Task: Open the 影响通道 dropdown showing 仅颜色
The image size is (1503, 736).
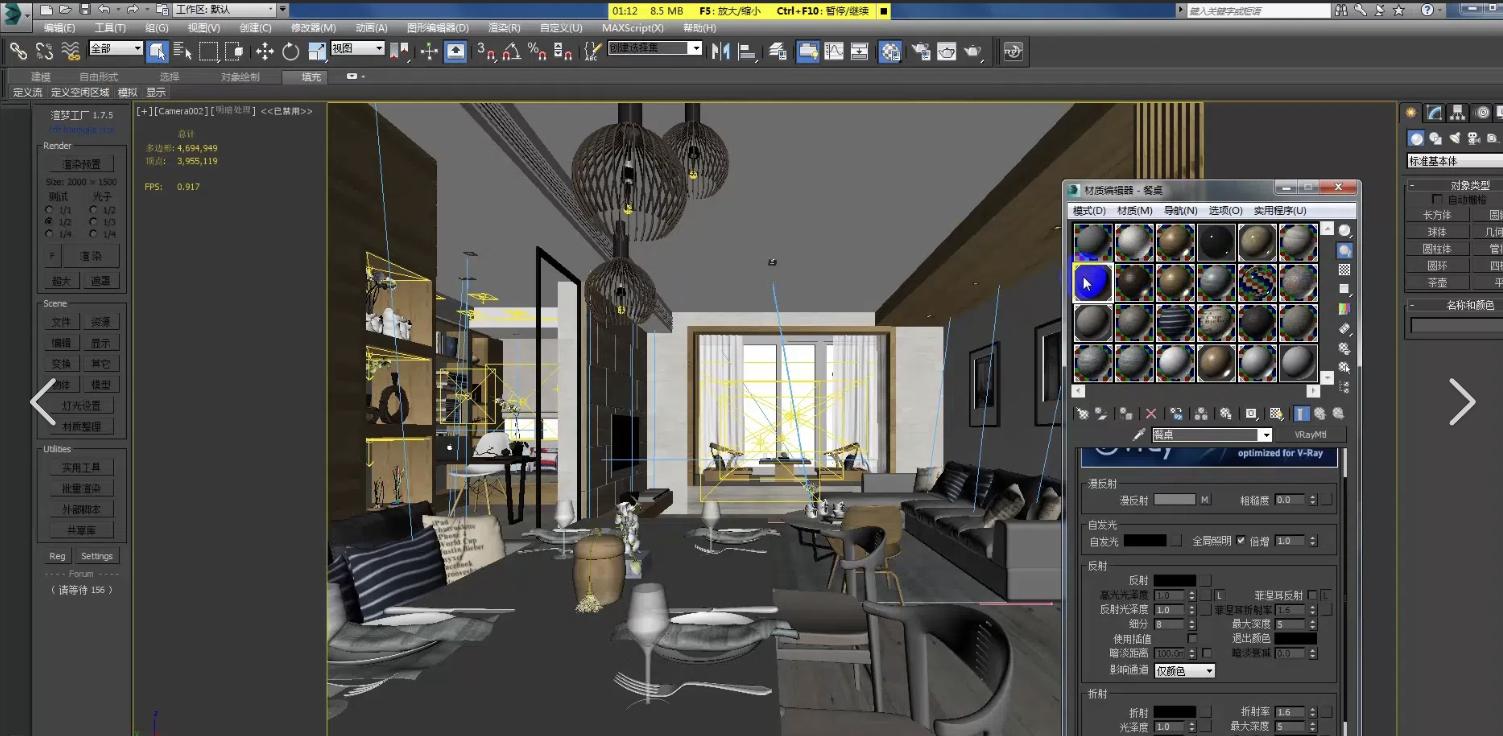Action: coord(1185,671)
